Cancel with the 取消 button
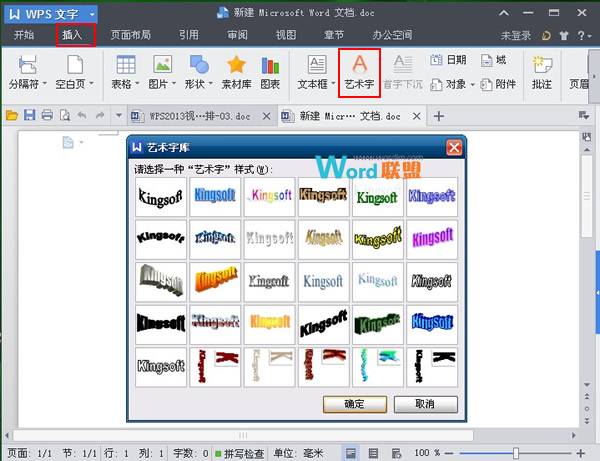Image resolution: width=600 pixels, height=461 pixels. [426, 404]
